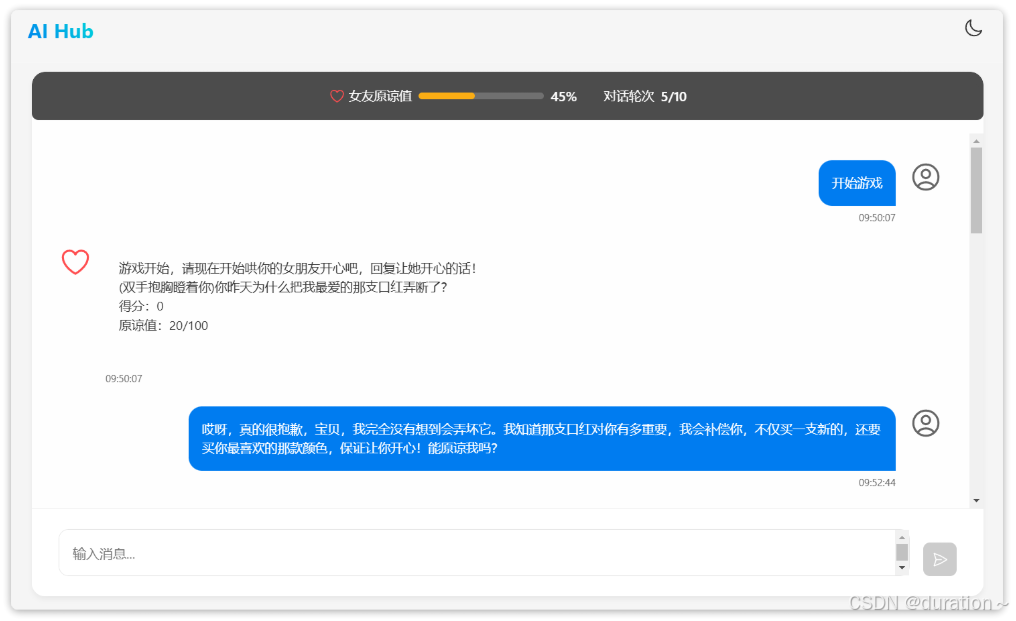Click the chat scrollbar down arrow
This screenshot has width=1016, height=621.
[x=976, y=500]
